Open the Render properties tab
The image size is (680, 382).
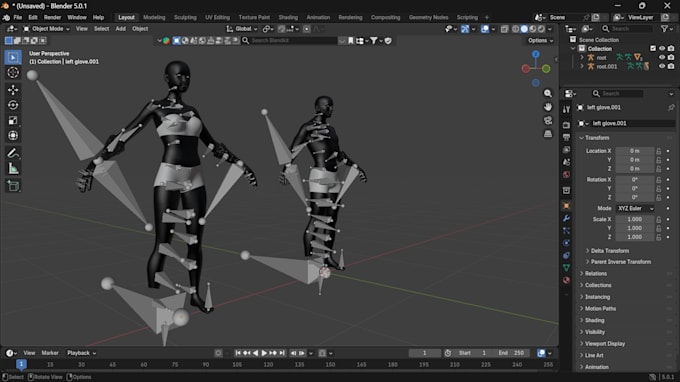pos(566,125)
